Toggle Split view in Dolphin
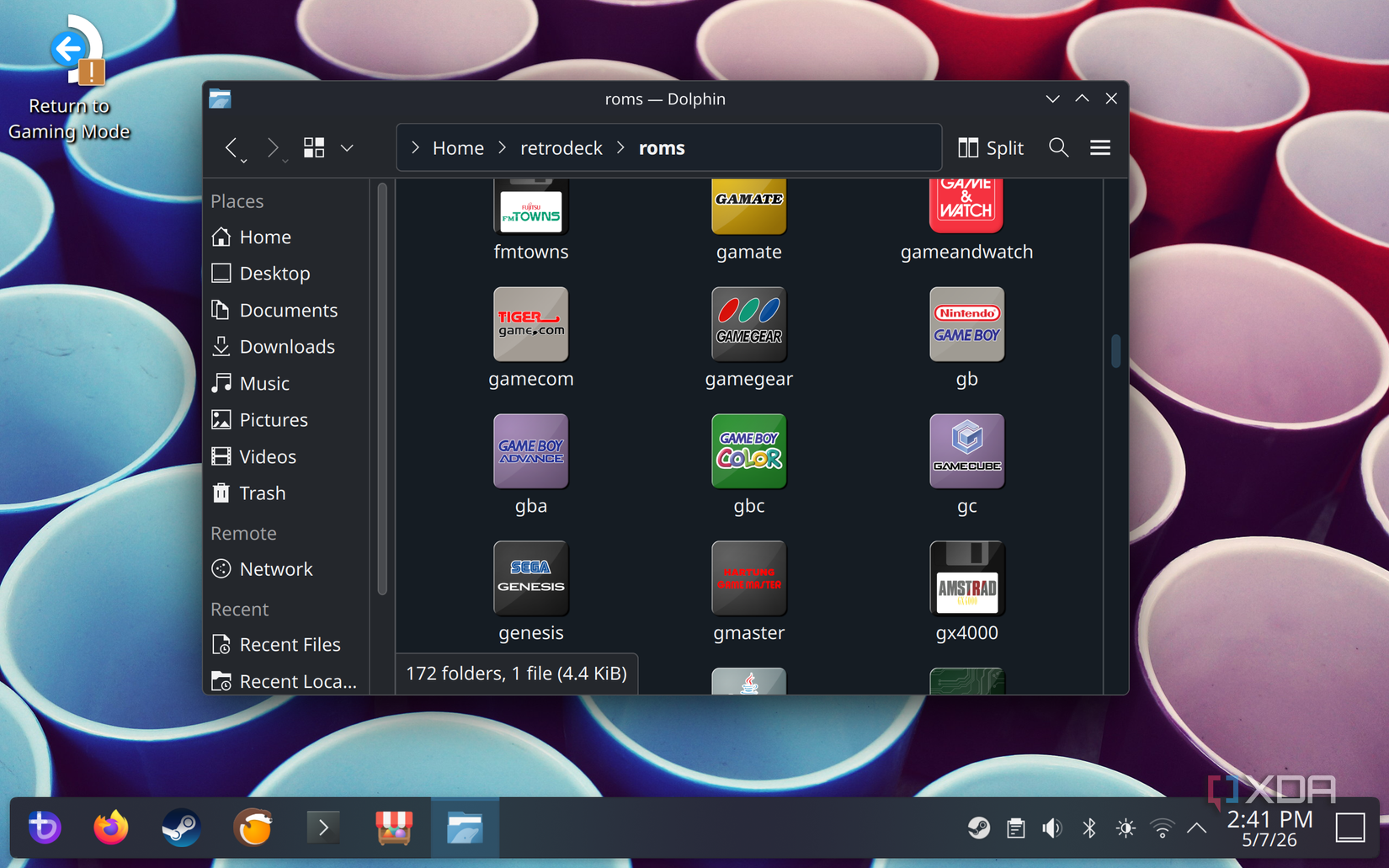The image size is (1389, 868). click(991, 147)
